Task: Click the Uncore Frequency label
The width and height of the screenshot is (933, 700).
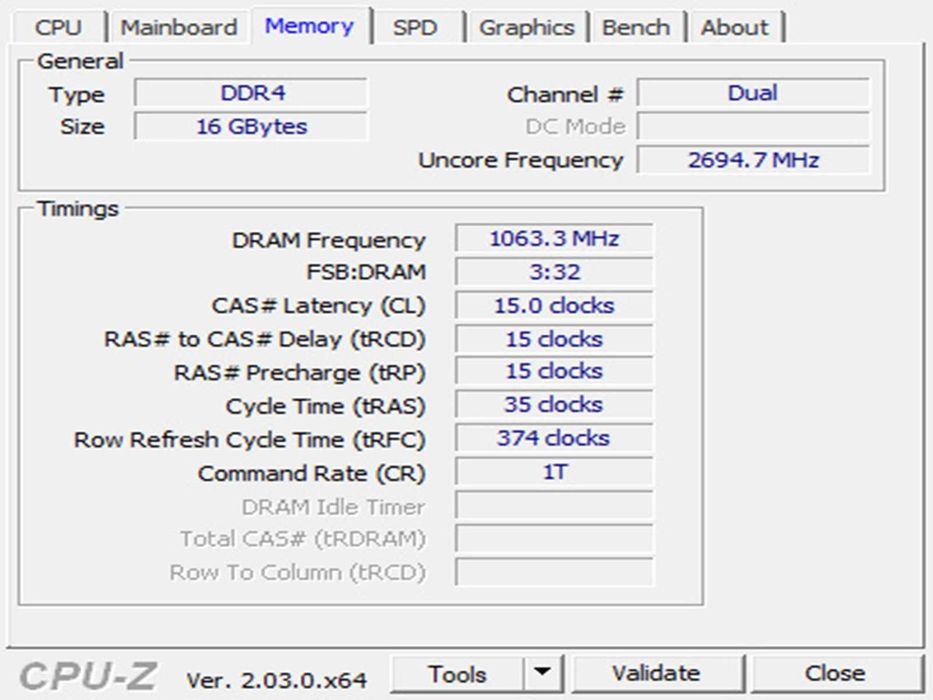Action: pos(521,160)
